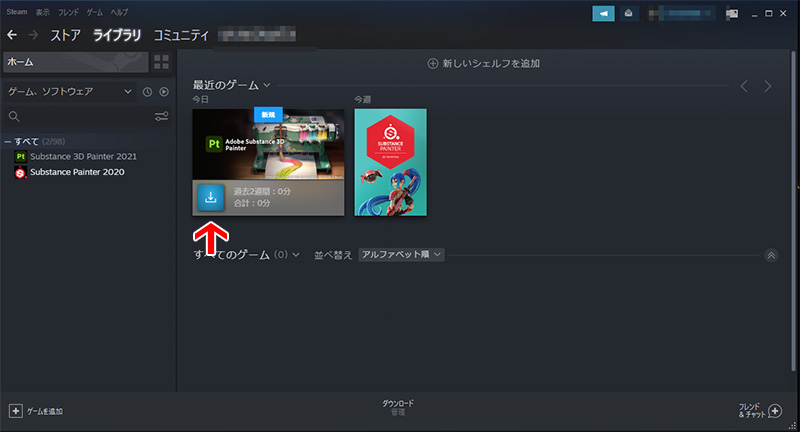The width and height of the screenshot is (800, 432).
Task: Click ゲームを追加 at bottom left
Action: [x=36, y=411]
